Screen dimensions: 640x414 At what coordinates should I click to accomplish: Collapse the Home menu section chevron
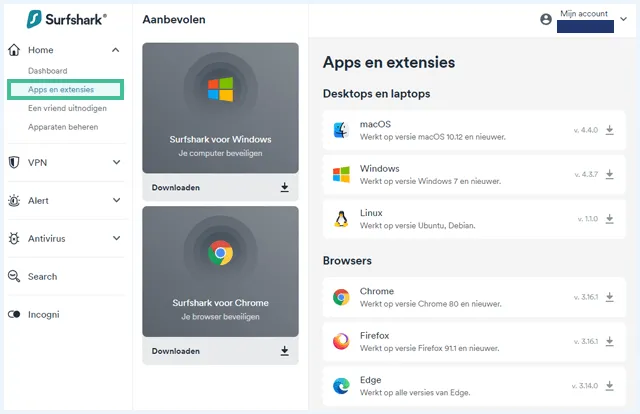click(116, 50)
